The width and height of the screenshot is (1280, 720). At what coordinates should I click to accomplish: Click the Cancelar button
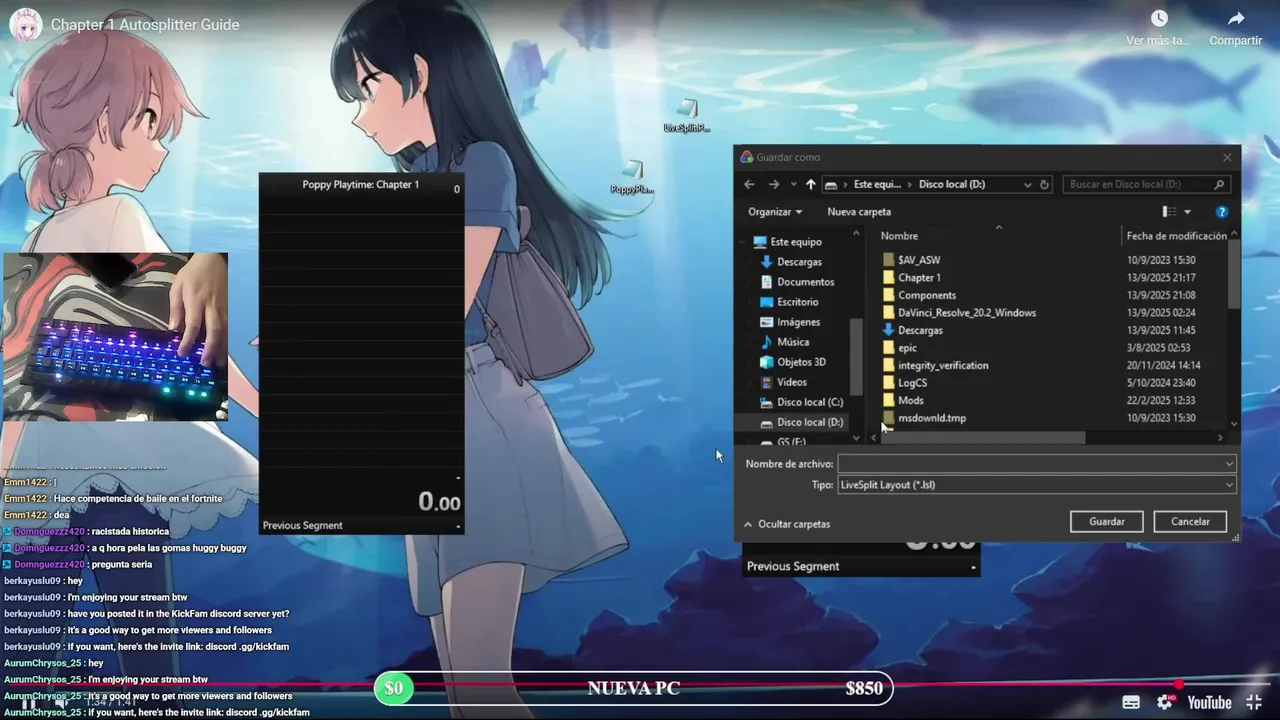(1190, 522)
